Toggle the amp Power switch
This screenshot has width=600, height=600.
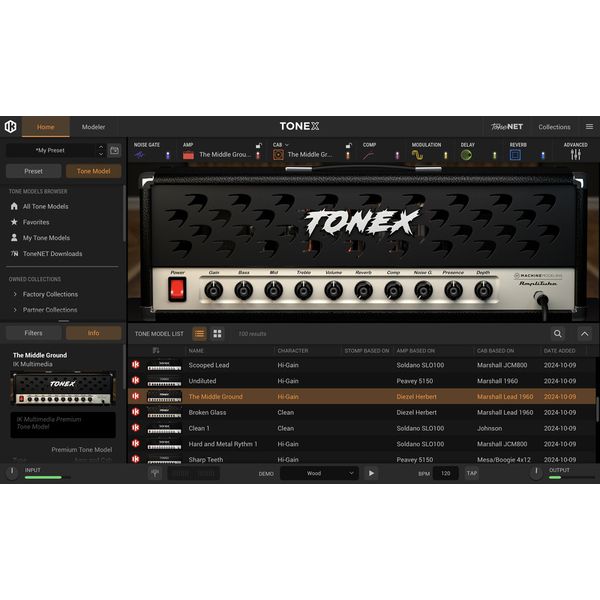tap(177, 290)
